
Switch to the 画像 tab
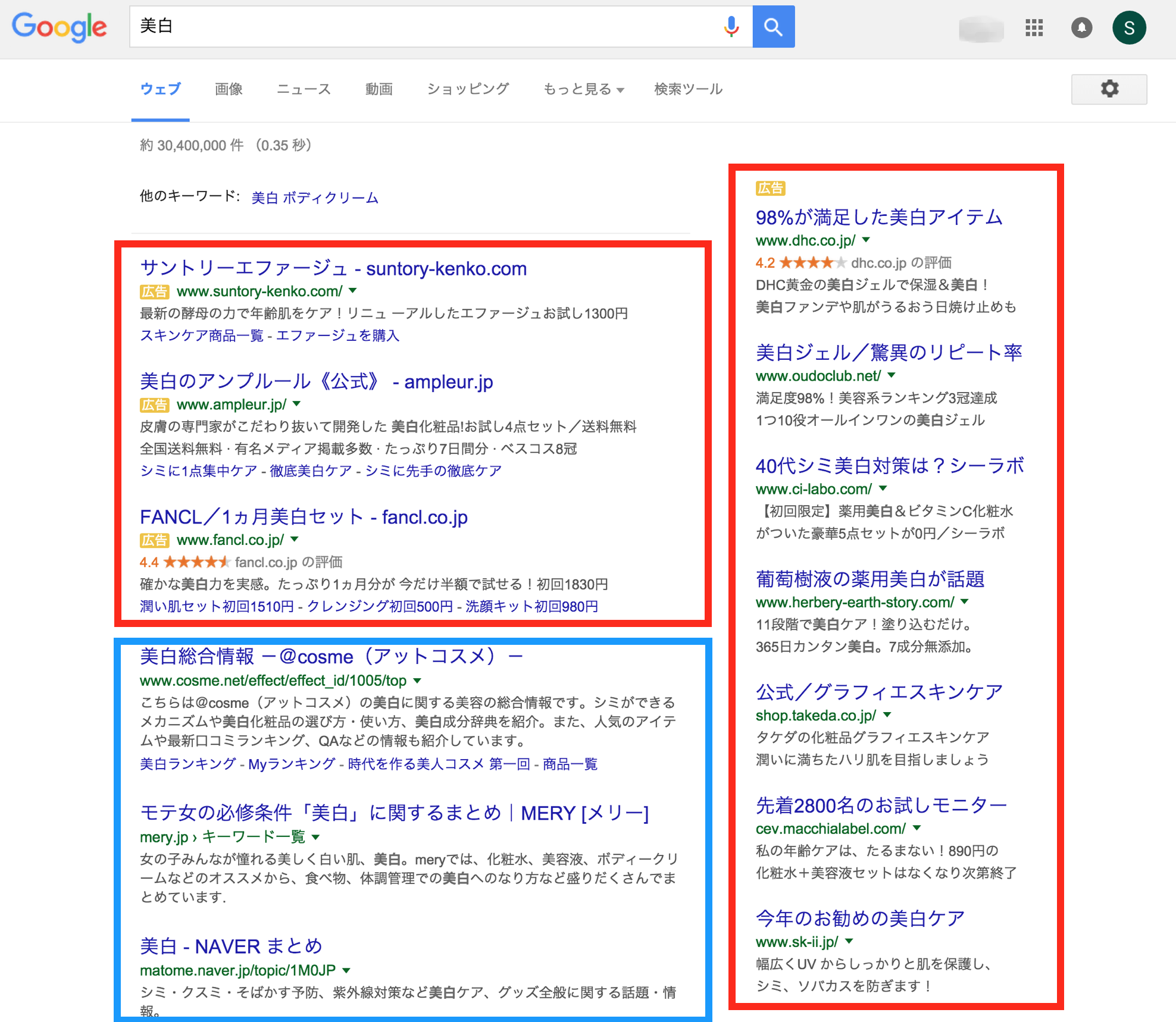(x=229, y=89)
